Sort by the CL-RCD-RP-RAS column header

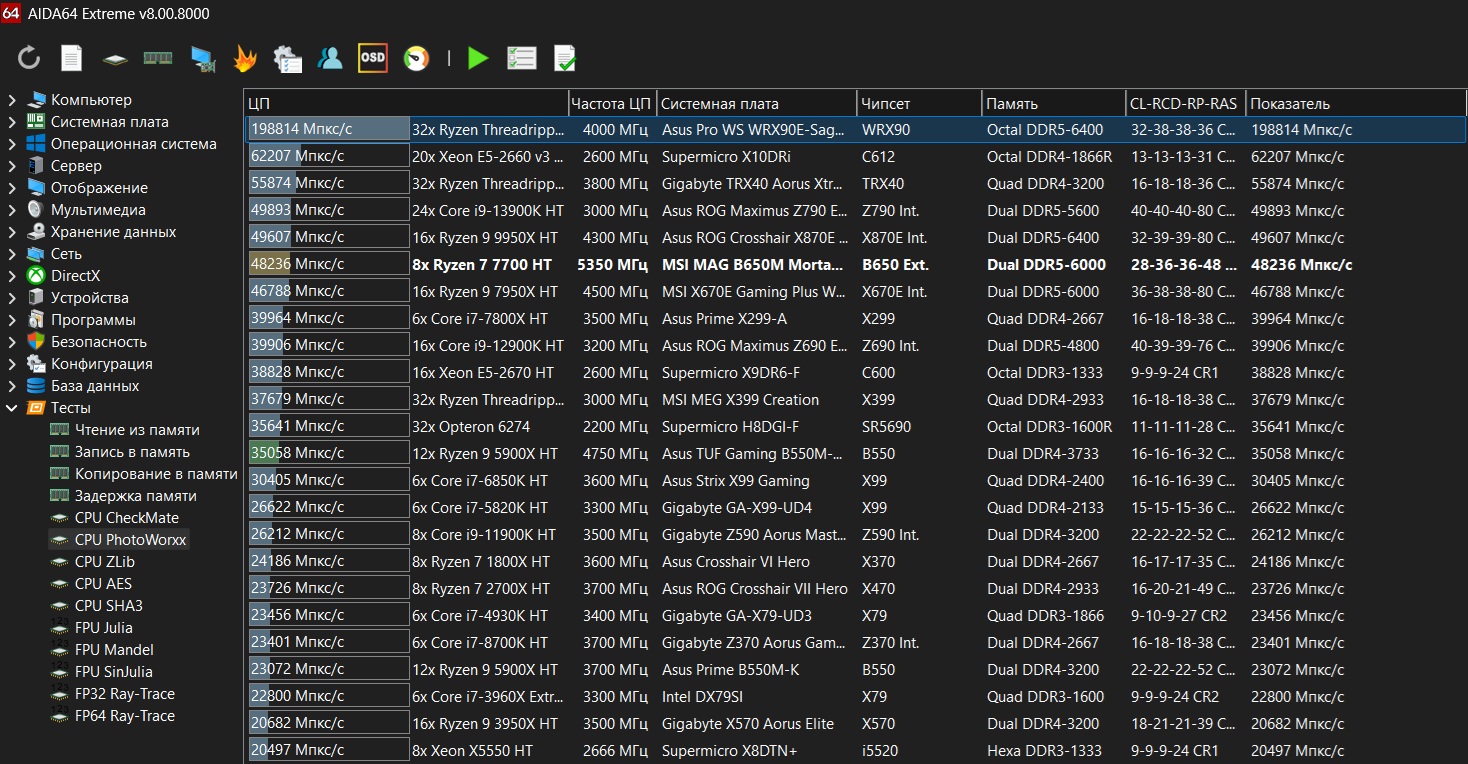pos(1185,104)
